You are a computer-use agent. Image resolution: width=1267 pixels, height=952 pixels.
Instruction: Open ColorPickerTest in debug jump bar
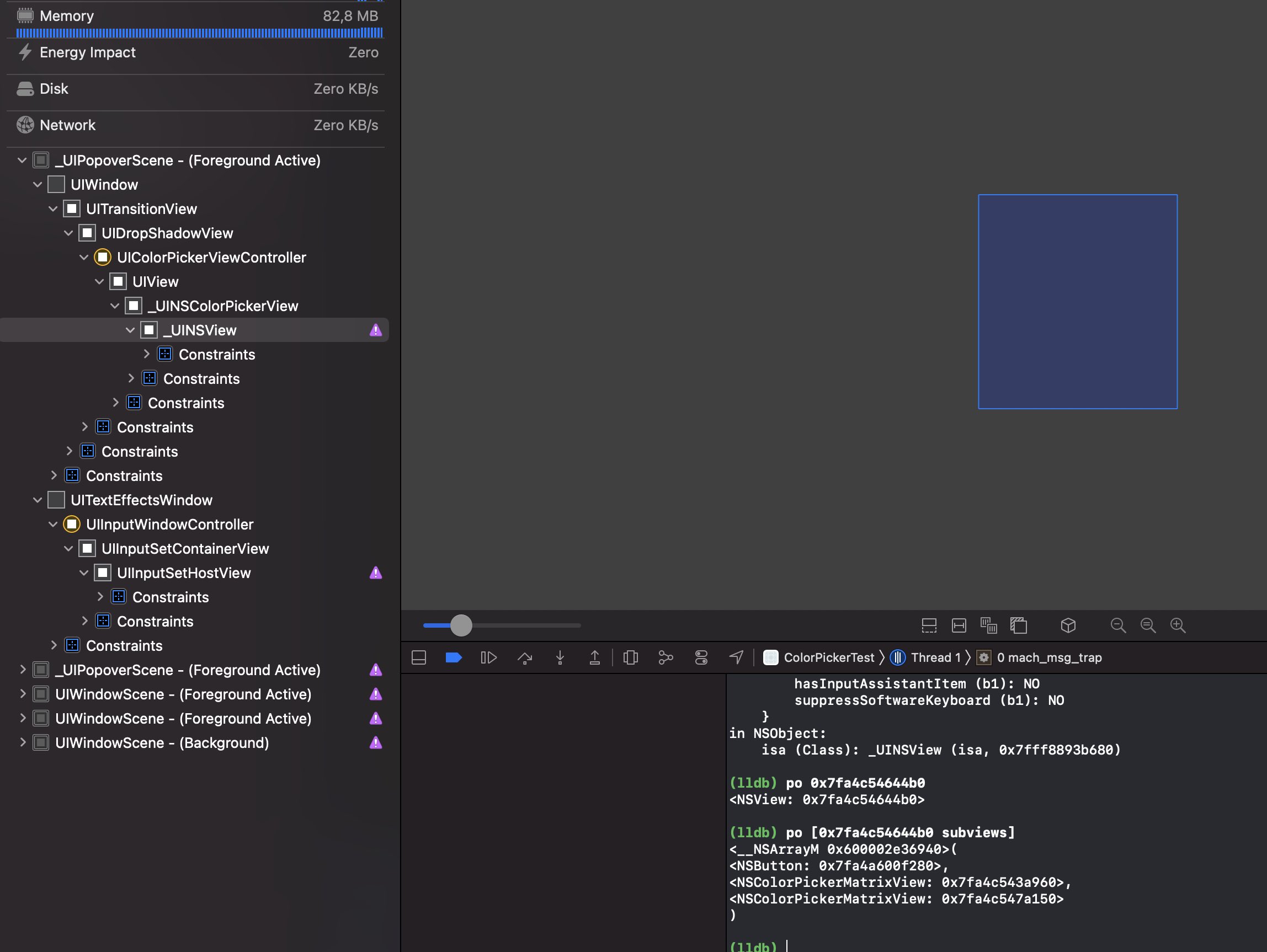pyautogui.click(x=819, y=657)
